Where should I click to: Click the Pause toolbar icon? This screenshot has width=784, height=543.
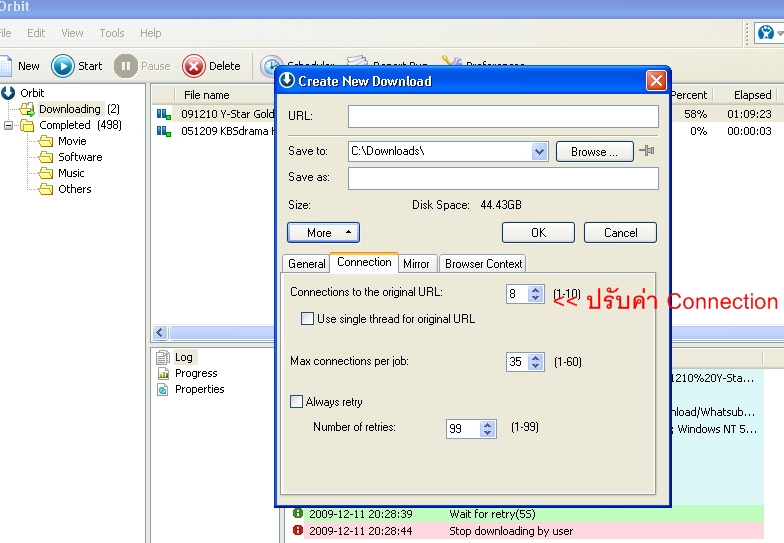click(x=126, y=66)
